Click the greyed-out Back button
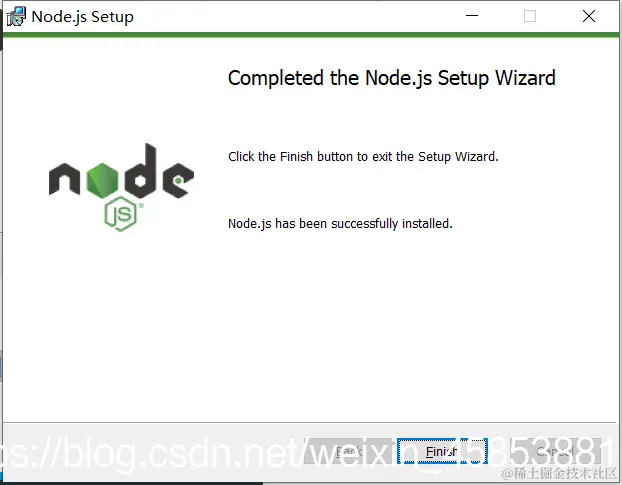Screen dimensions: 622x485 [349, 451]
